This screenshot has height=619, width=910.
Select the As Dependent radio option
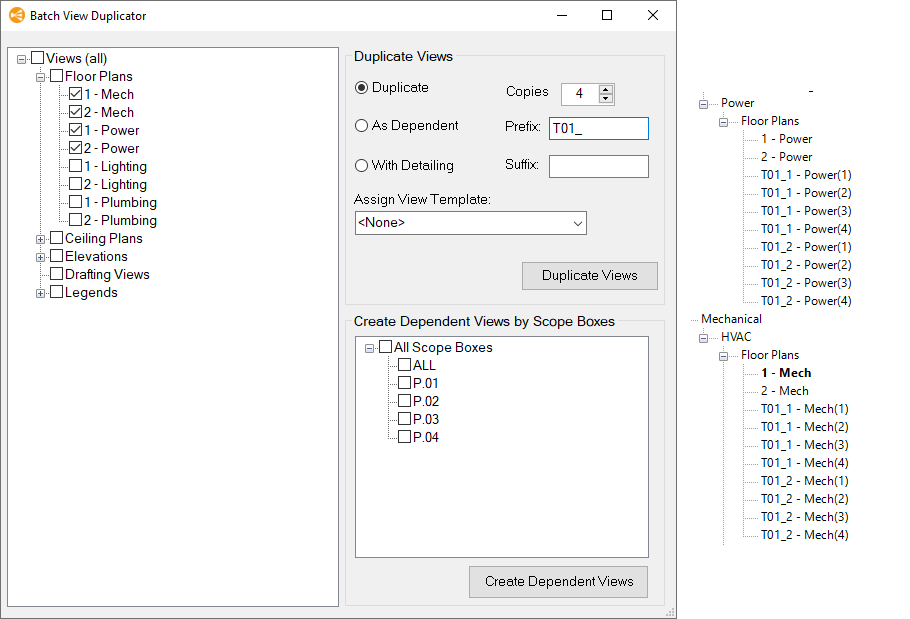[x=362, y=126]
